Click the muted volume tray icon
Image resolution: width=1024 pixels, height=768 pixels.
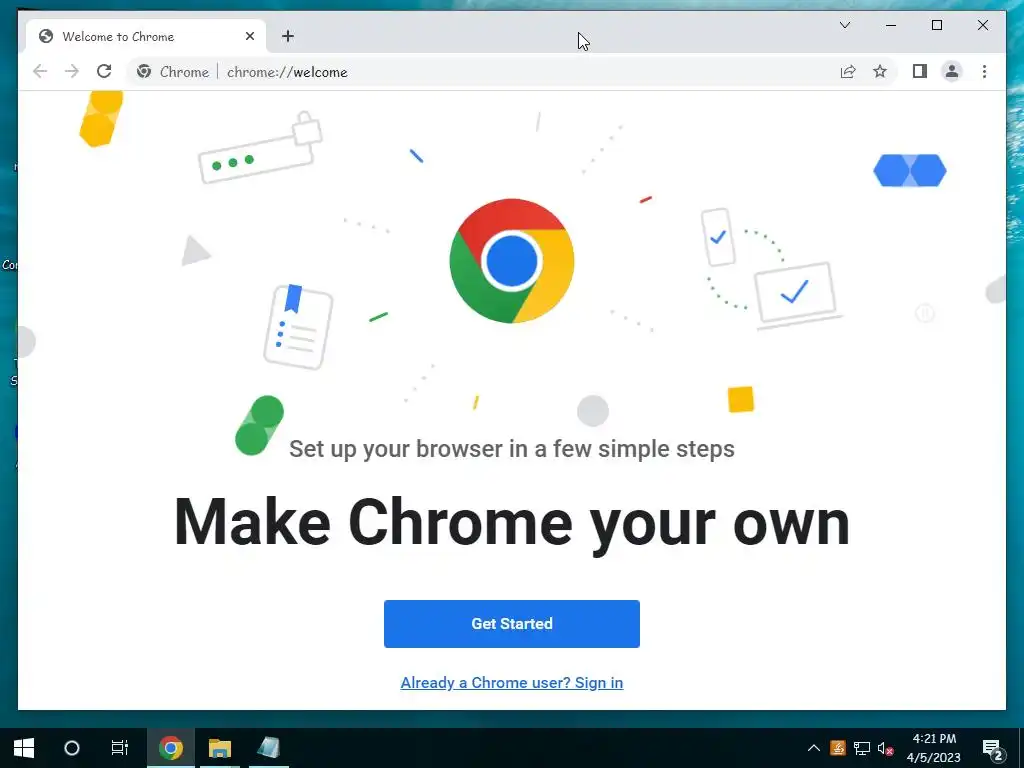tap(886, 748)
